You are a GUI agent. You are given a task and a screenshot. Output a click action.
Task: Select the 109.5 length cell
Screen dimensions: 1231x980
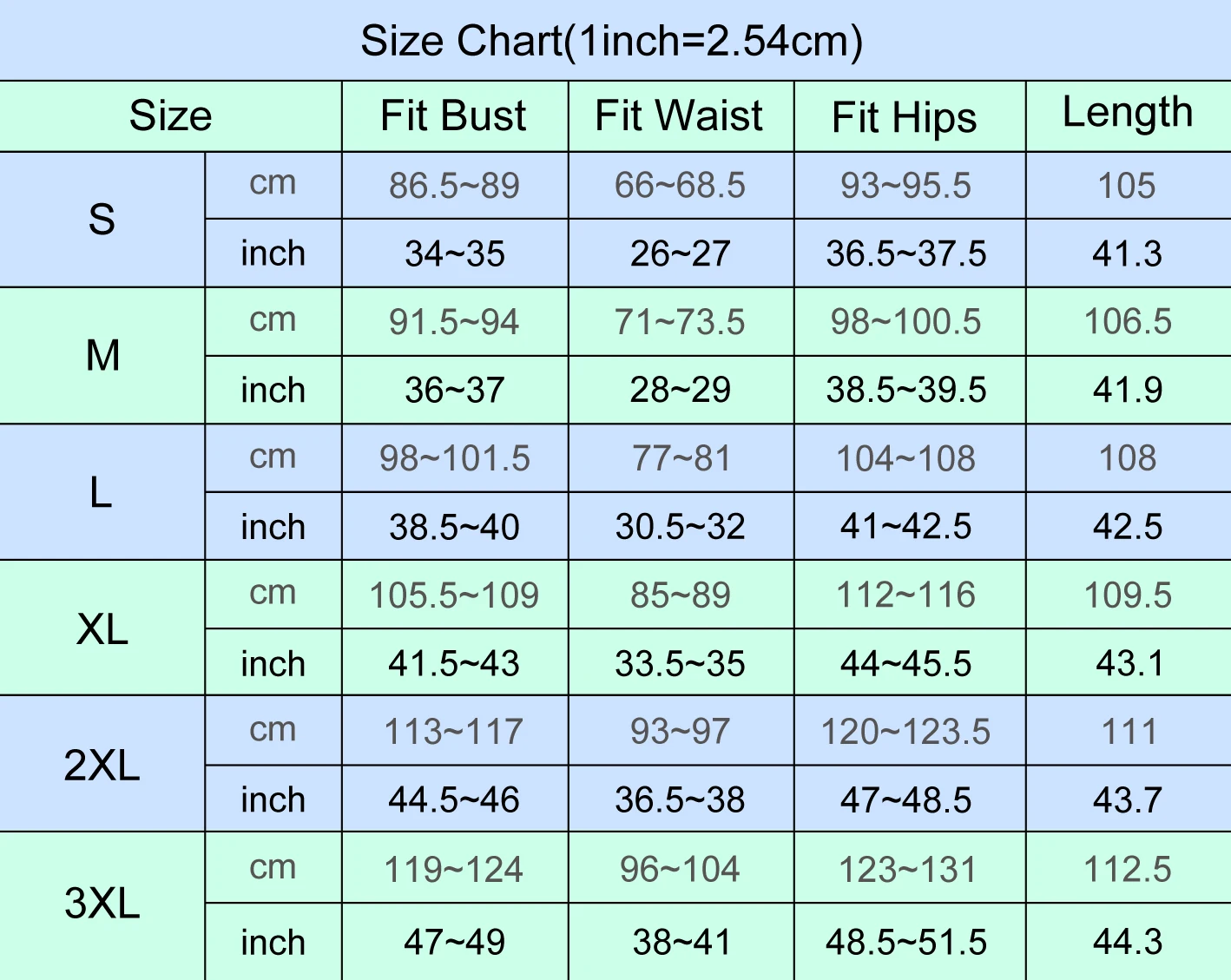1128,595
